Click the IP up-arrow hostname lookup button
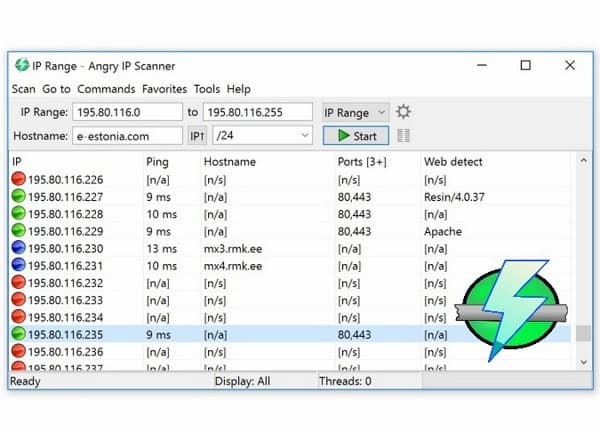This screenshot has width=600, height=433. (x=197, y=136)
